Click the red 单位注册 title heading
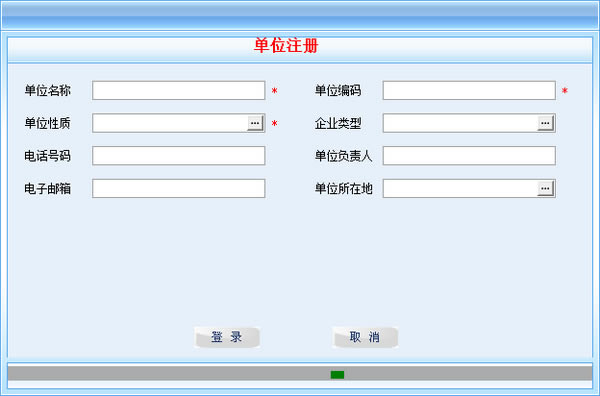This screenshot has height=396, width=600. point(286,46)
